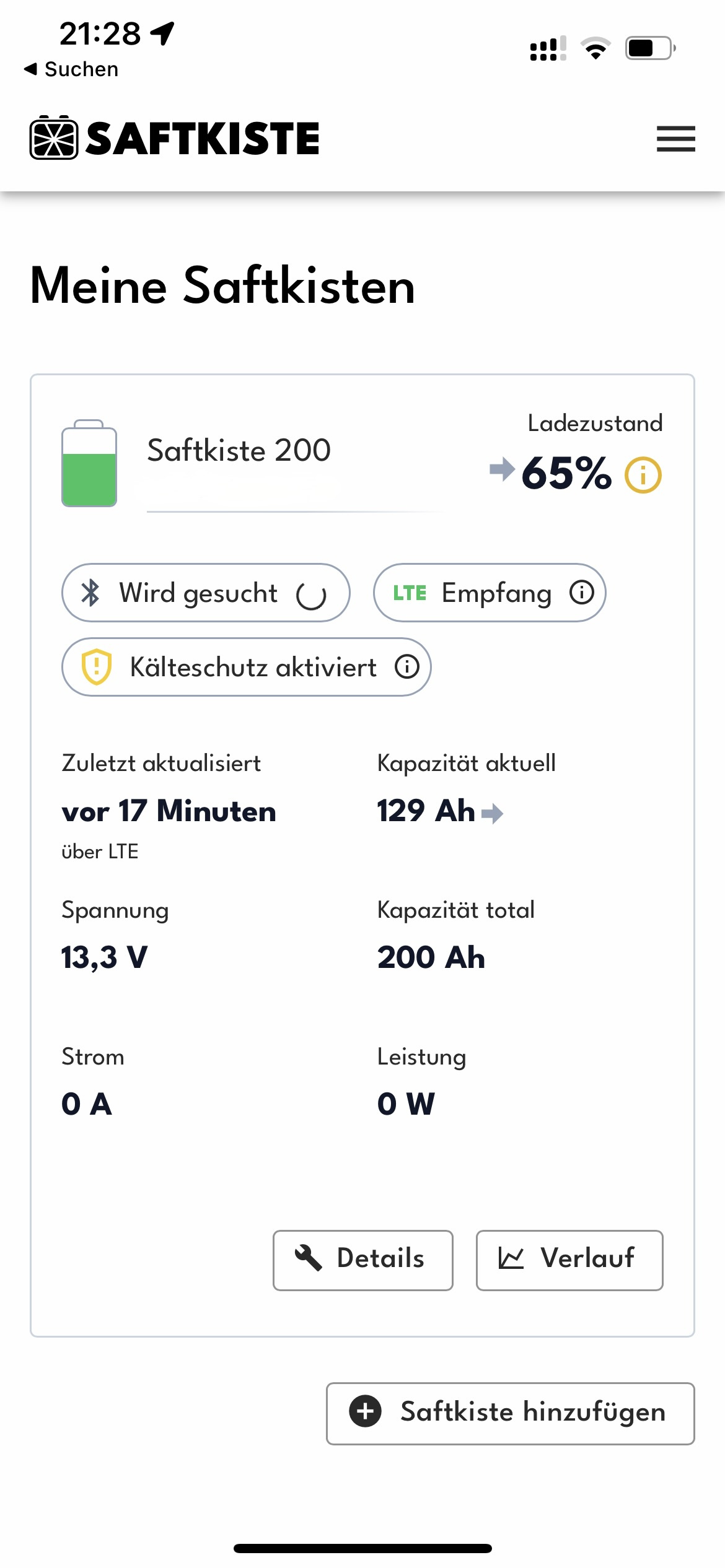Tap the LTE Empfang info icon
The width and height of the screenshot is (725, 1568).
click(582, 592)
